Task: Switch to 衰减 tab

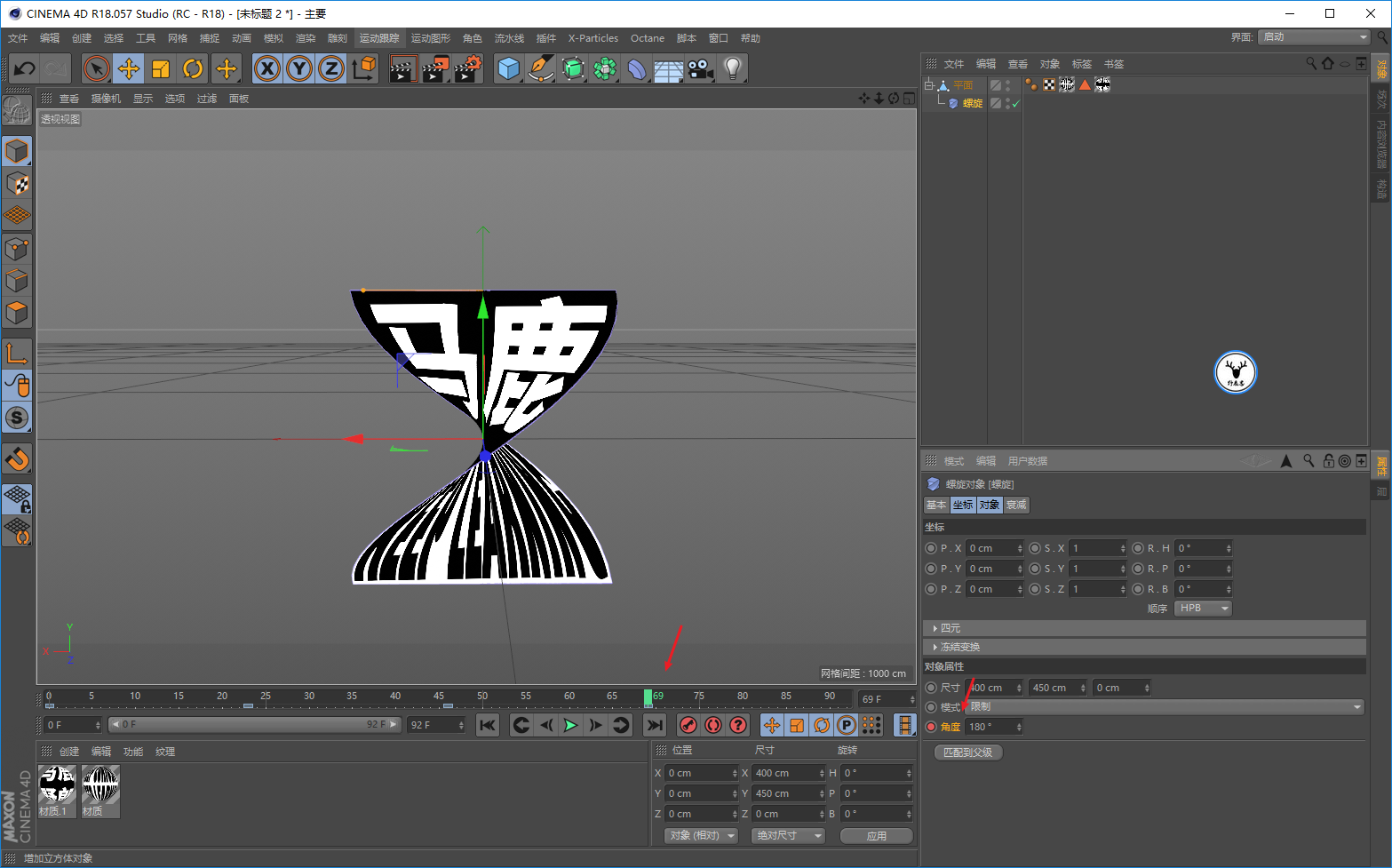Action: [x=1016, y=505]
